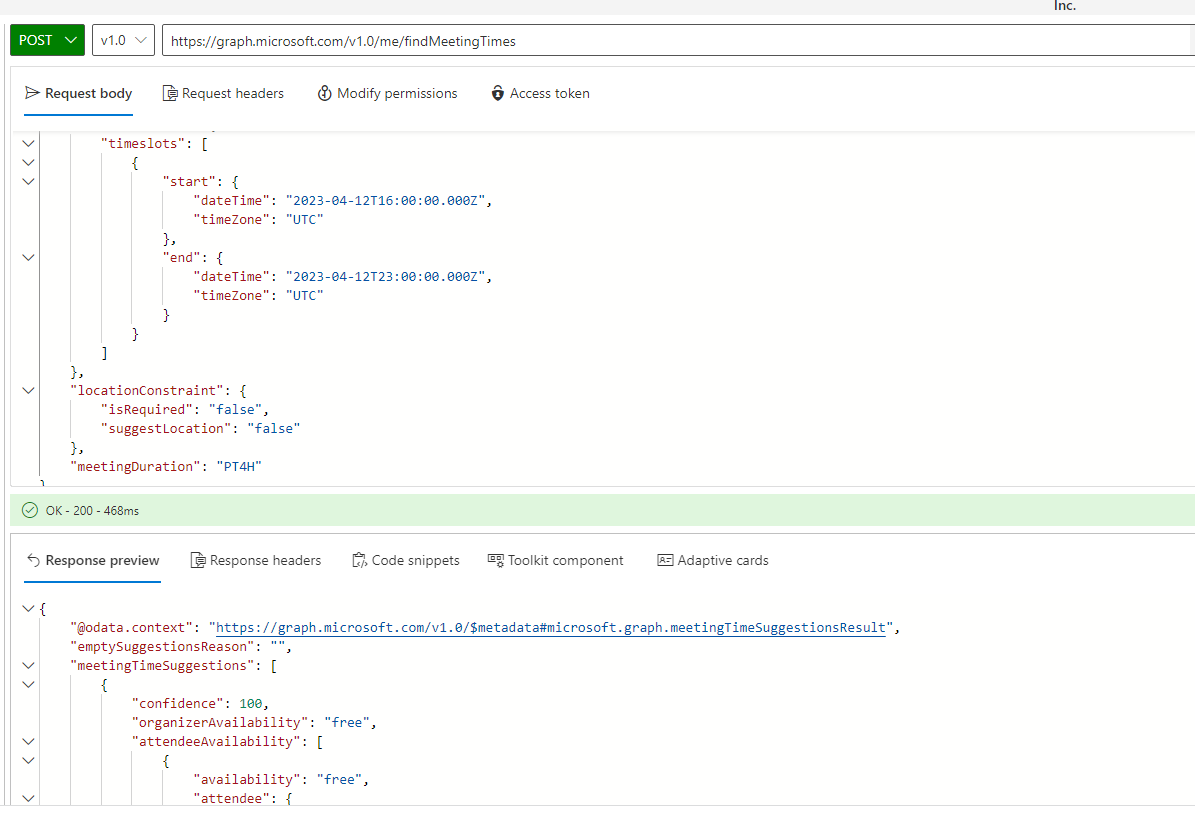Click the Response headers document icon
The image size is (1195, 817).
click(x=197, y=560)
